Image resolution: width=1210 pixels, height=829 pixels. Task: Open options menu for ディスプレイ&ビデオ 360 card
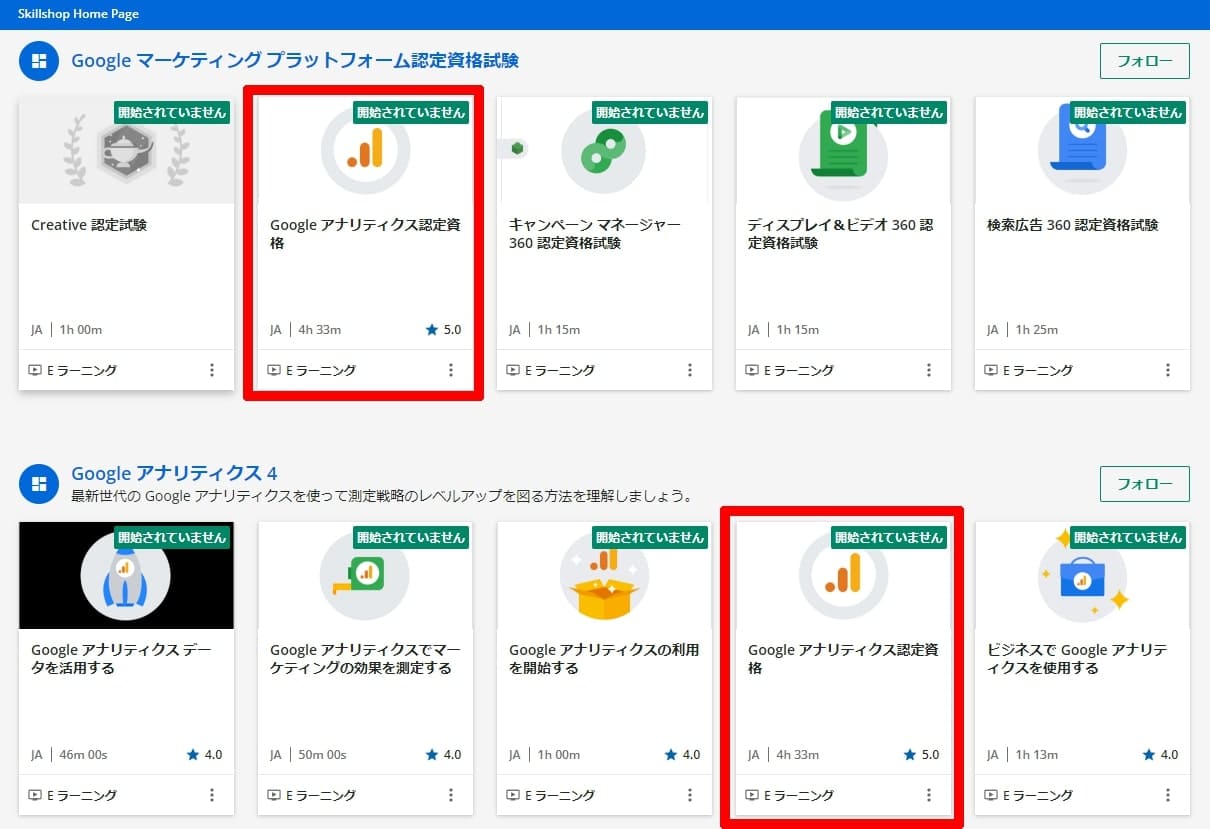click(929, 370)
